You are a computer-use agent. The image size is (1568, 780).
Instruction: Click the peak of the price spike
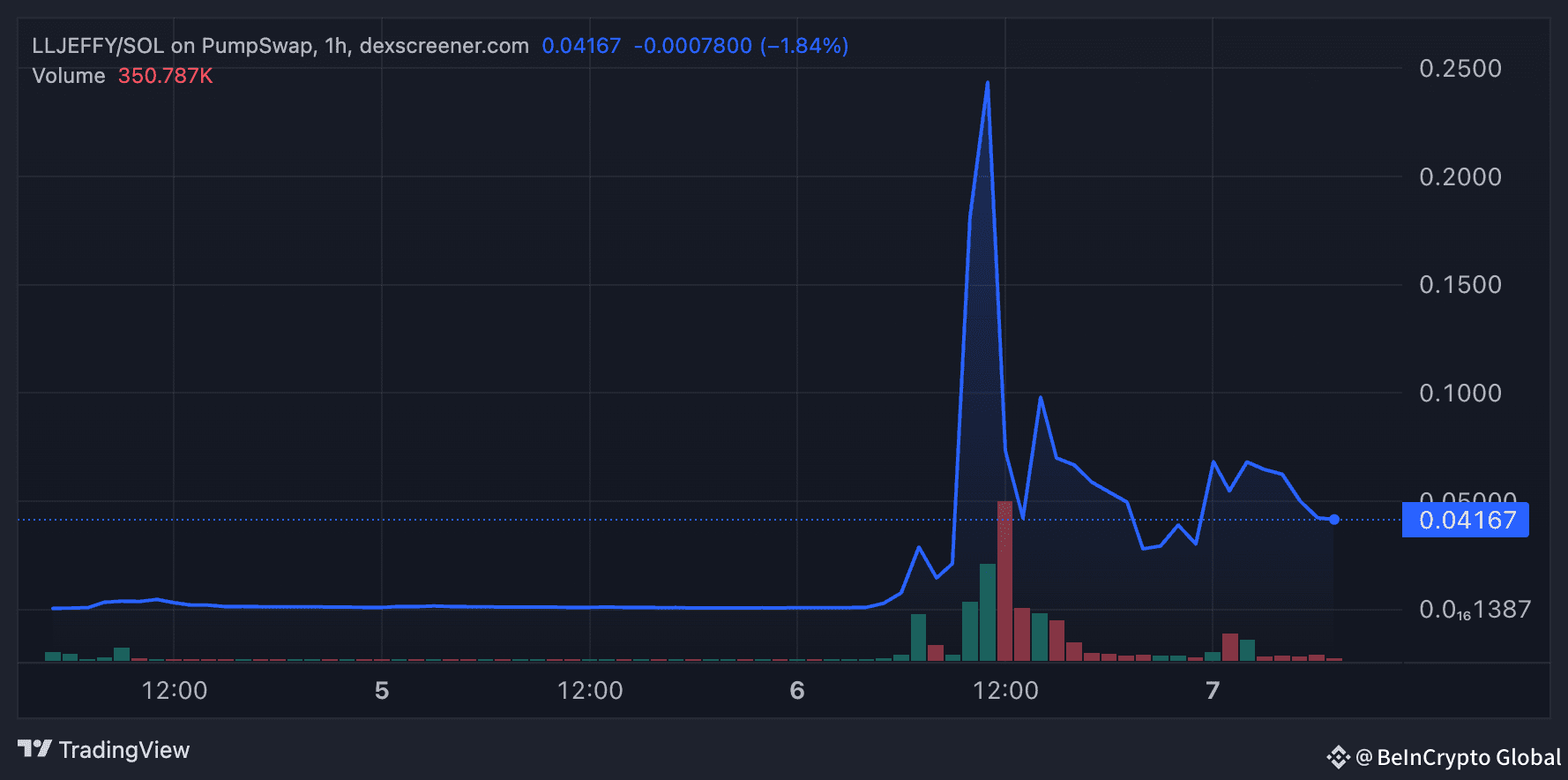coord(988,83)
